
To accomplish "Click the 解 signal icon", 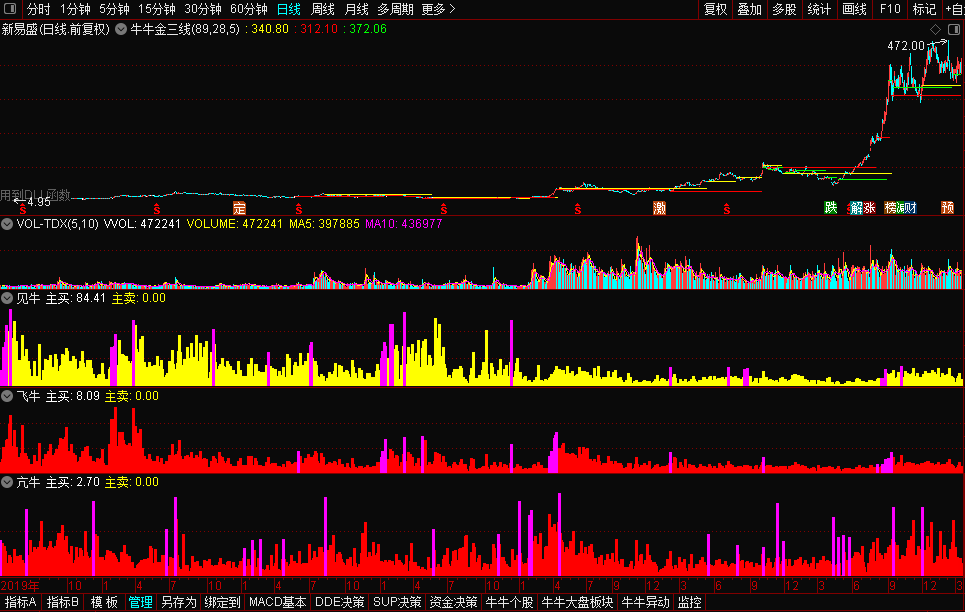I will click(856, 208).
